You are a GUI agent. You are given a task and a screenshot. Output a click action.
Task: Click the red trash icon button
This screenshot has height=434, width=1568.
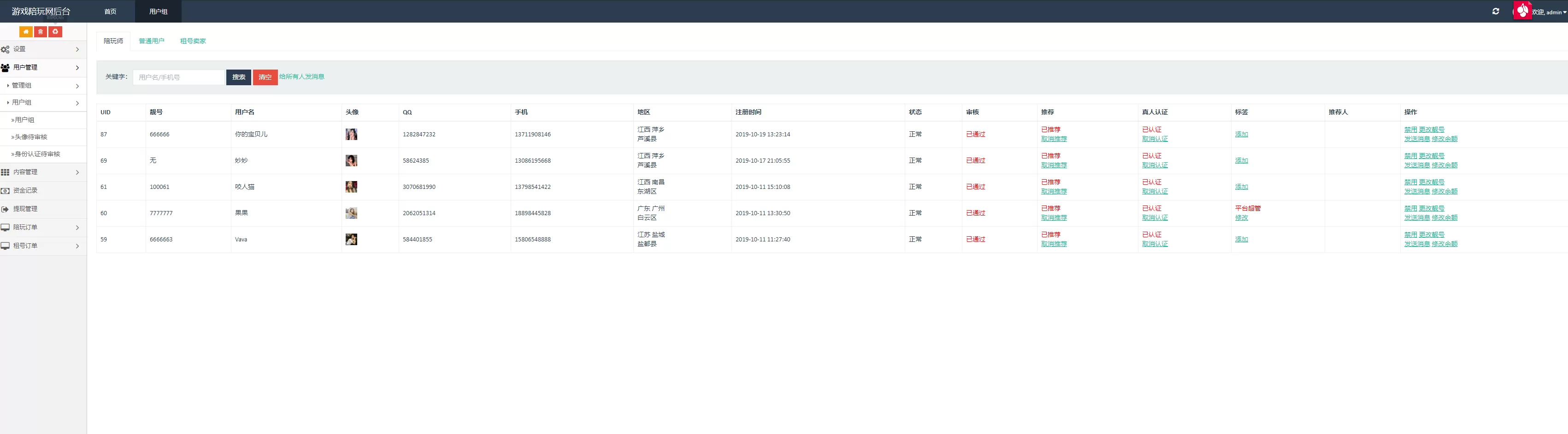tap(40, 32)
